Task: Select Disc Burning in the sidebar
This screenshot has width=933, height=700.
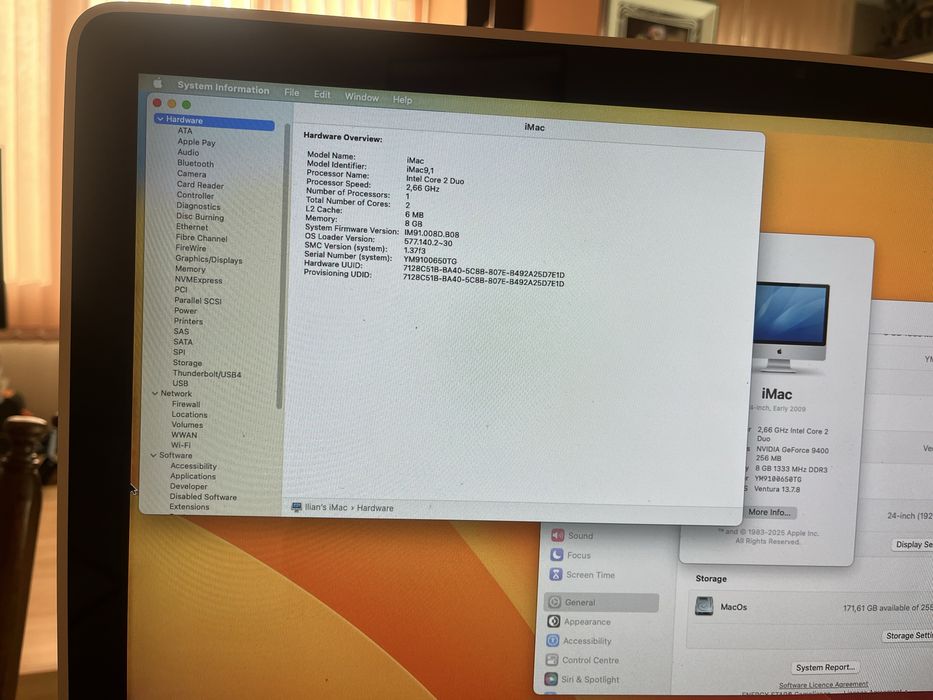Action: tap(200, 217)
